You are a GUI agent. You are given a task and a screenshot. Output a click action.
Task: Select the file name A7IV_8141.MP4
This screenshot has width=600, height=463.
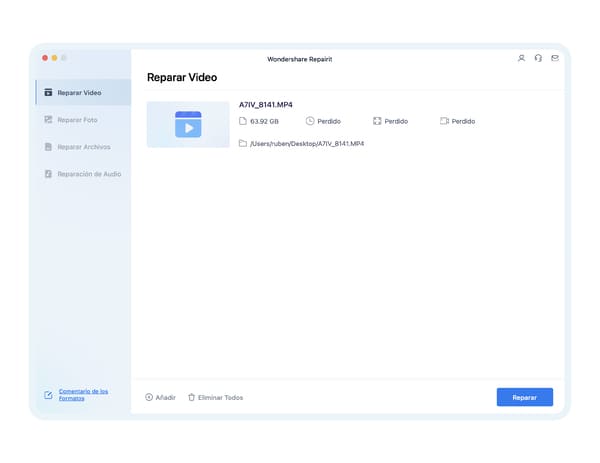[266, 105]
